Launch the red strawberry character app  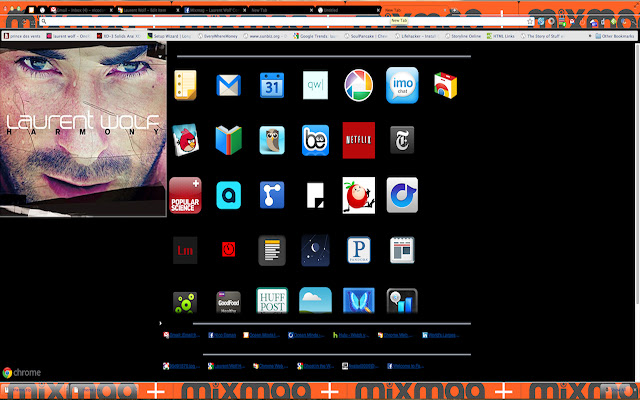(358, 195)
